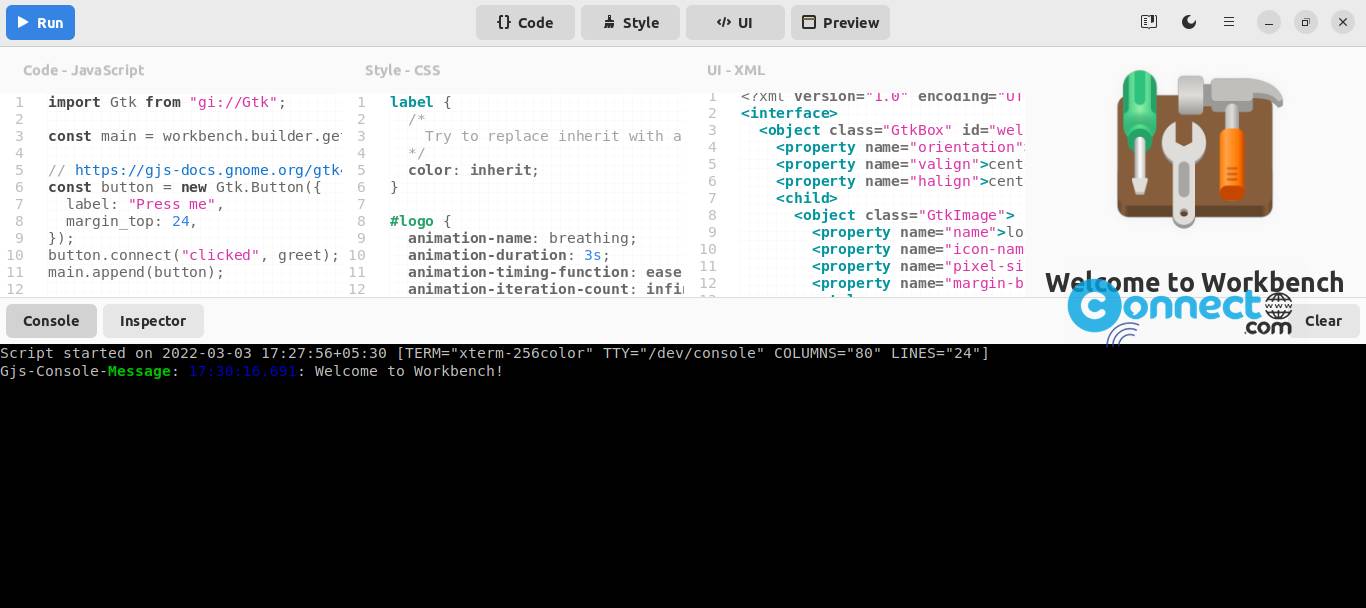Screen dimensions: 1366x608
Task: Click the 'button.connect("clicked", greet);' line
Action: [194, 255]
